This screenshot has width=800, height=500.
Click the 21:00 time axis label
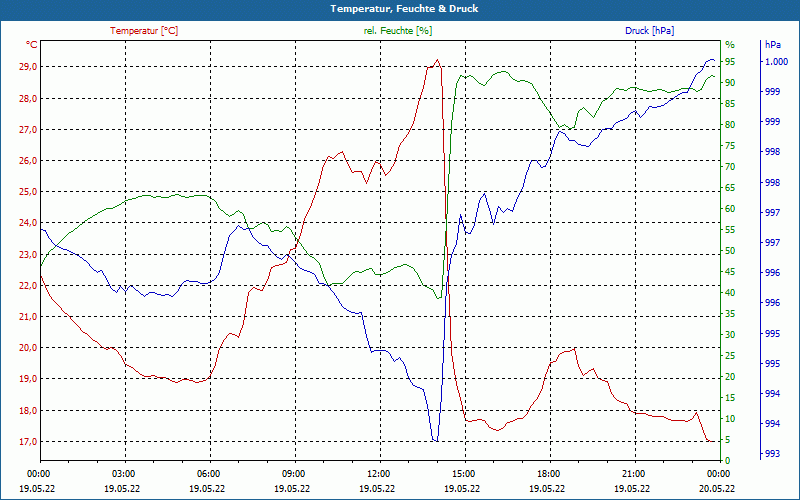(633, 474)
